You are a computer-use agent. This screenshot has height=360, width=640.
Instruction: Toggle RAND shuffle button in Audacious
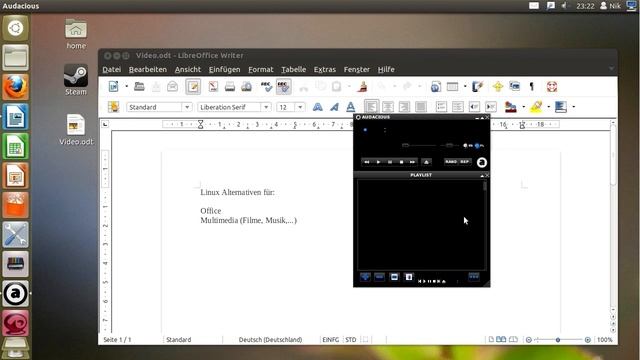[x=451, y=162]
